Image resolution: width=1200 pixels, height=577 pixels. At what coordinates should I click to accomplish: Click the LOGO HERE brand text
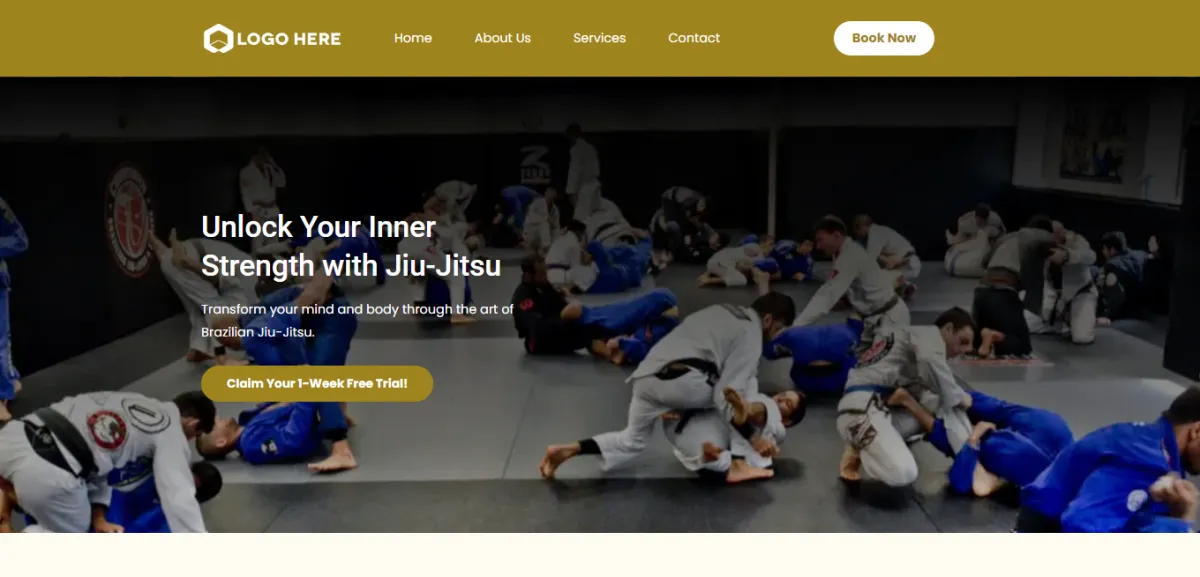(289, 39)
